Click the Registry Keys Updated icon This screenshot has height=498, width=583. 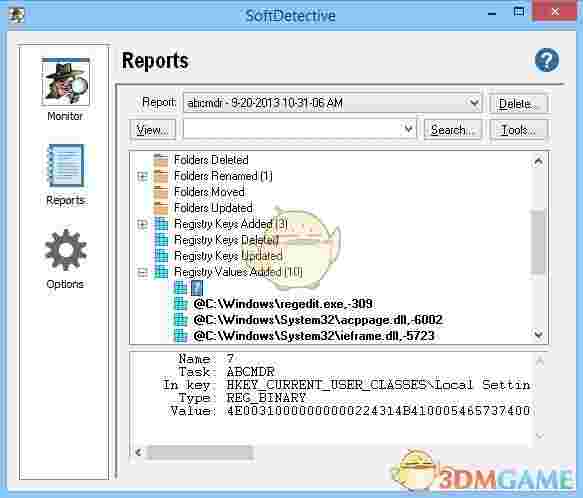click(161, 256)
